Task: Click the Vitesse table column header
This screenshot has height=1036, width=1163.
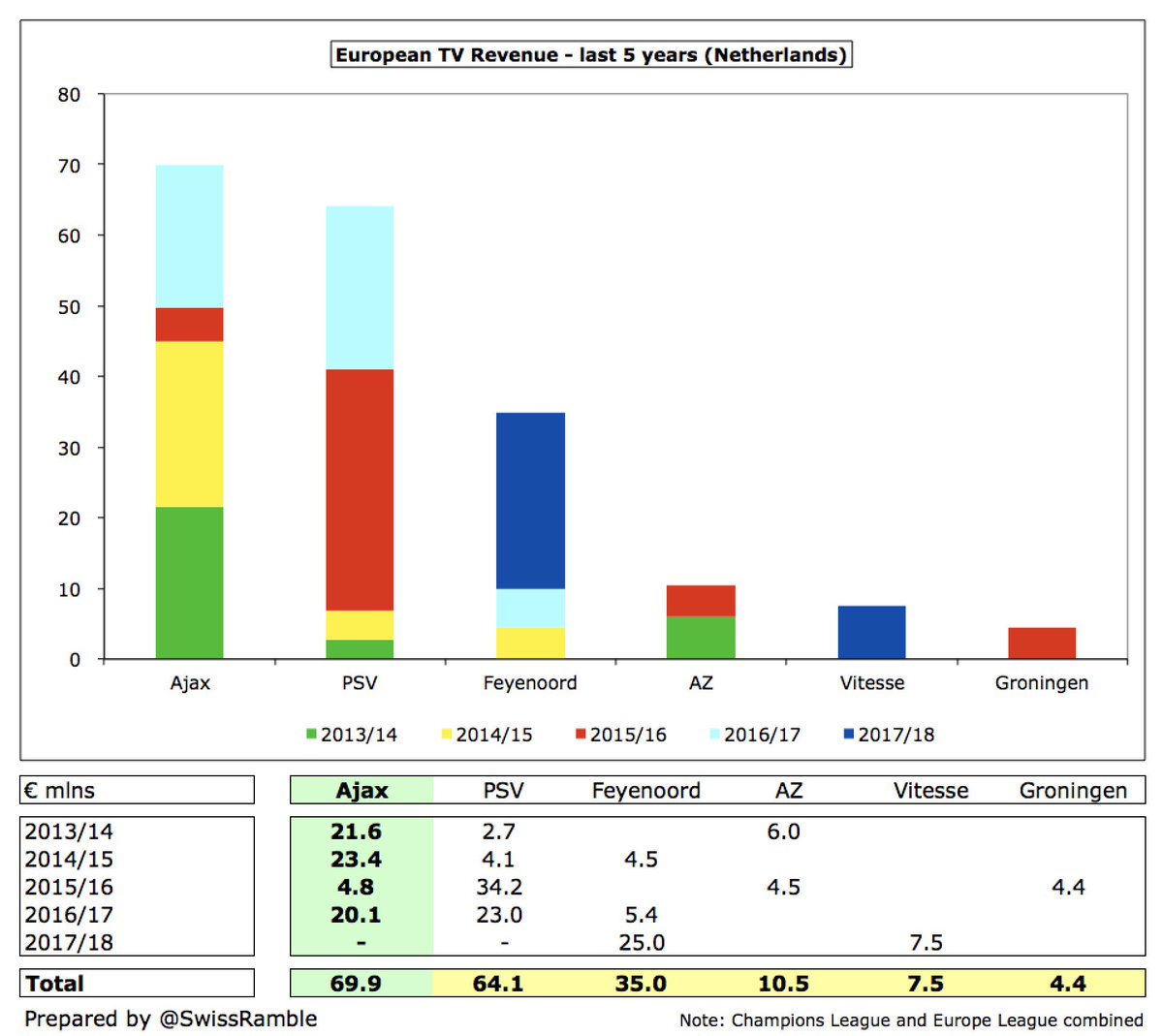Action: pyautogui.click(x=931, y=791)
